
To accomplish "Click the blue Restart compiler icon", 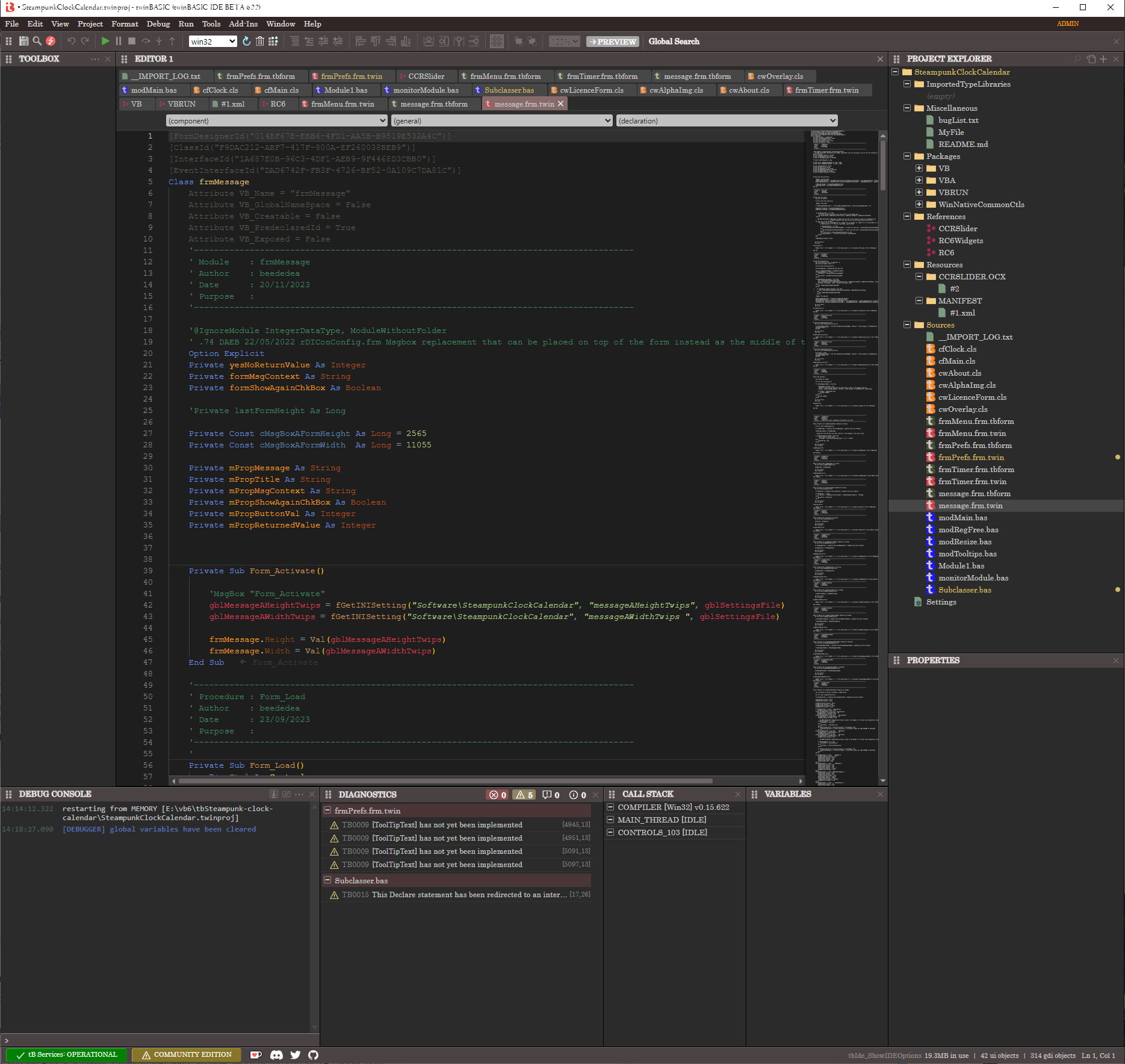I will [x=246, y=41].
